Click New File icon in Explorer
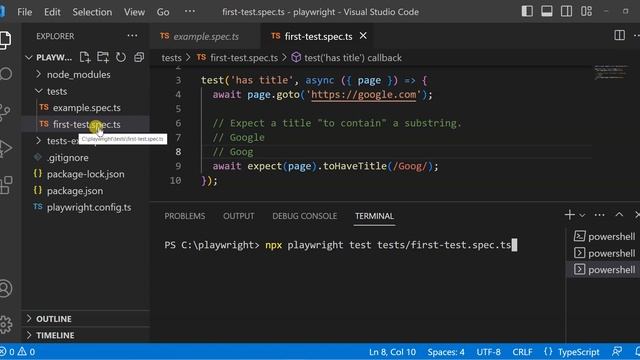Image resolution: width=640 pixels, height=360 pixels. pyautogui.click(x=85, y=57)
